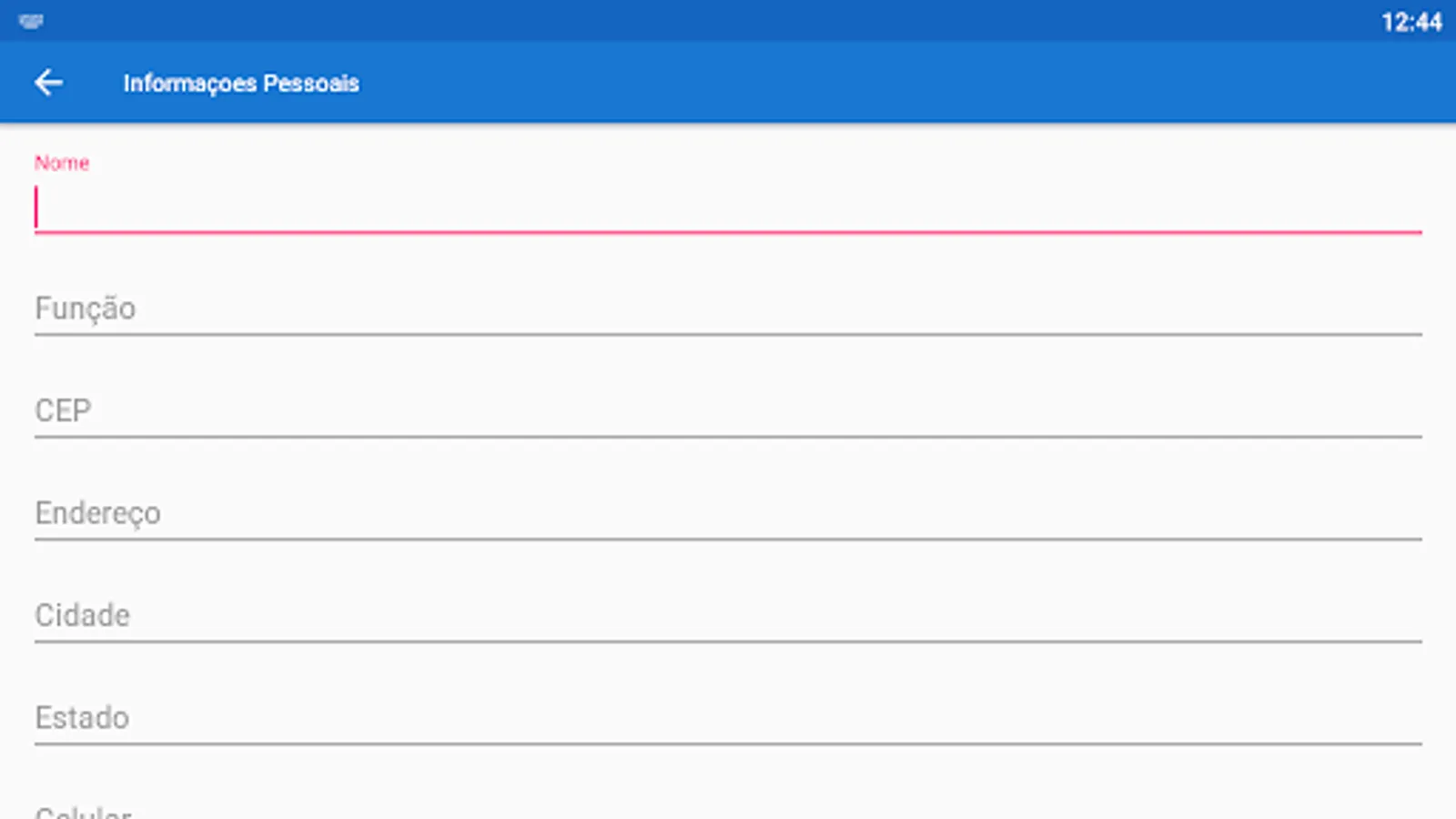Click the partially visible Celular field
1456x819 pixels.
point(728,810)
